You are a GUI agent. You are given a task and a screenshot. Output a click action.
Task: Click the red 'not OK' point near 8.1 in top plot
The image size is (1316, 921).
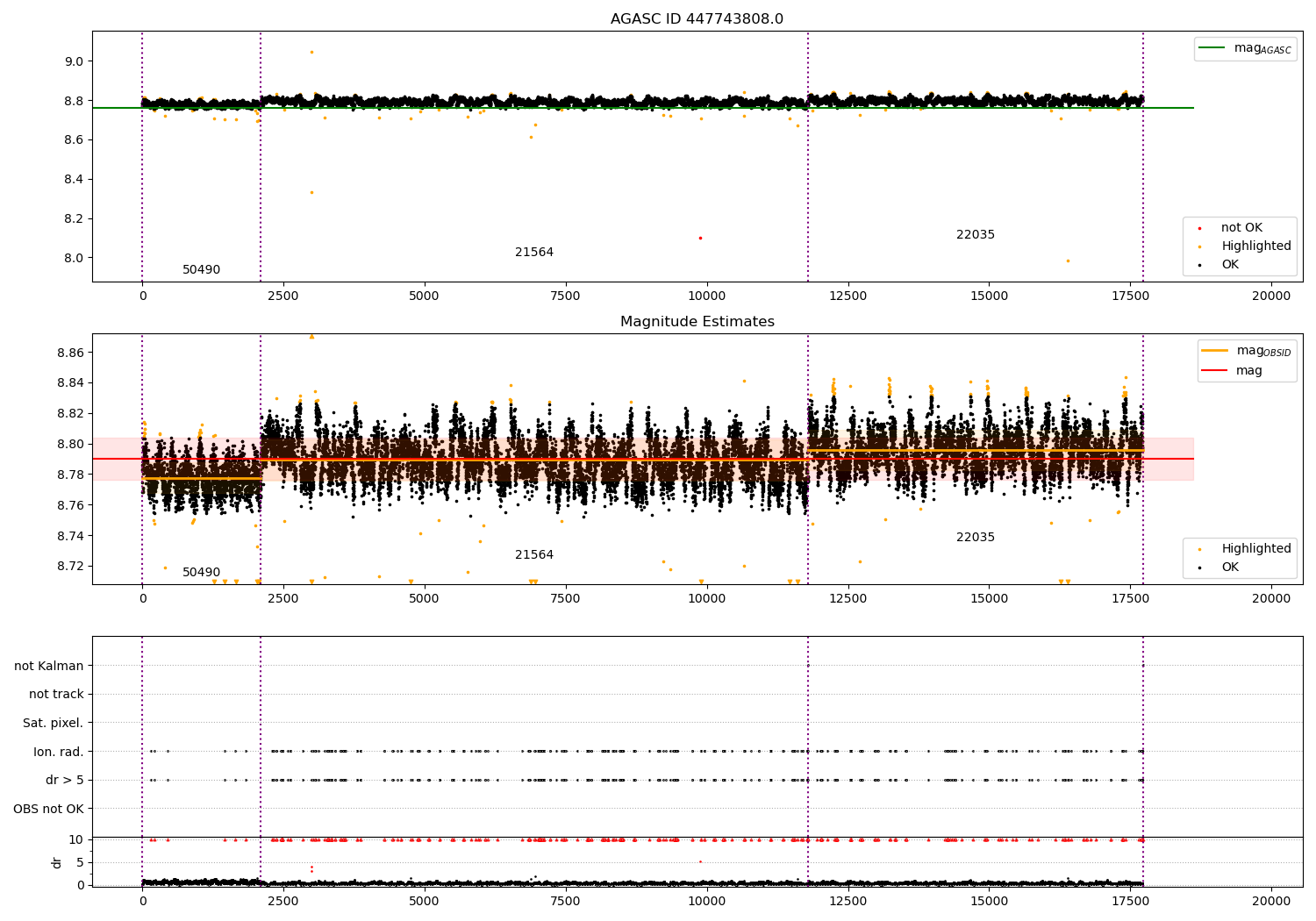point(700,238)
